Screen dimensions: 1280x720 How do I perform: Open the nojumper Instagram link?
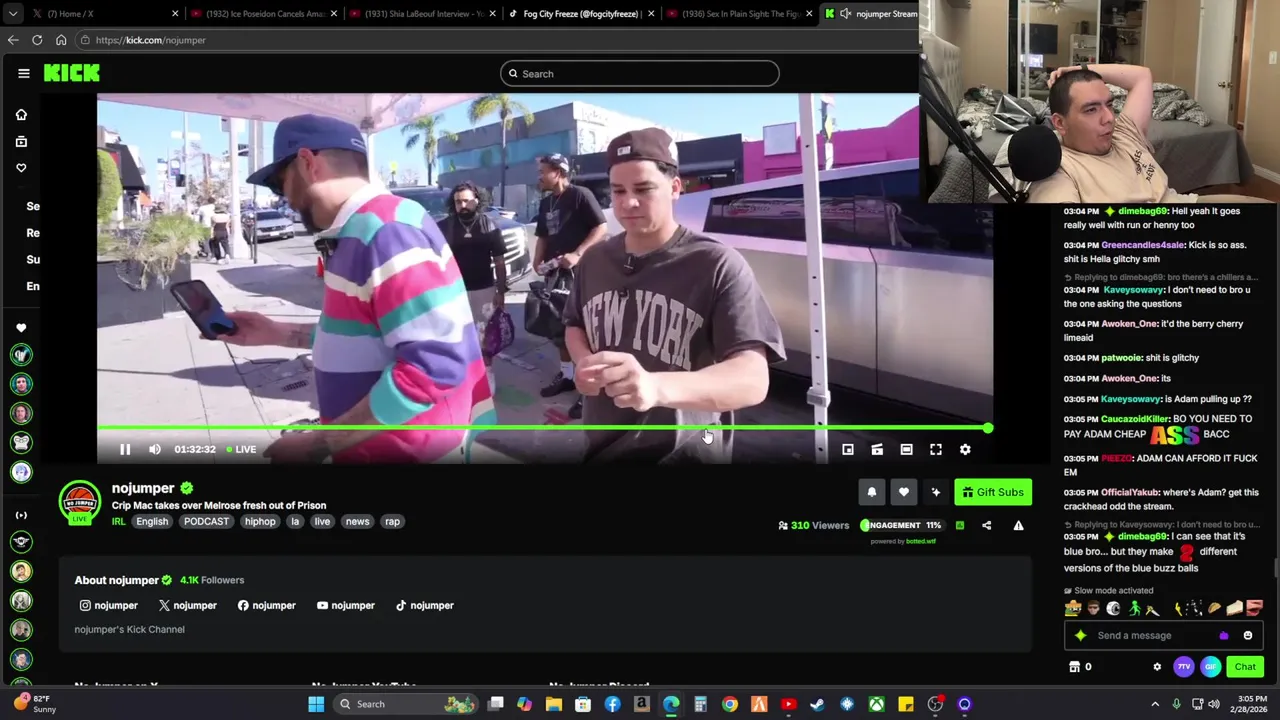(109, 605)
